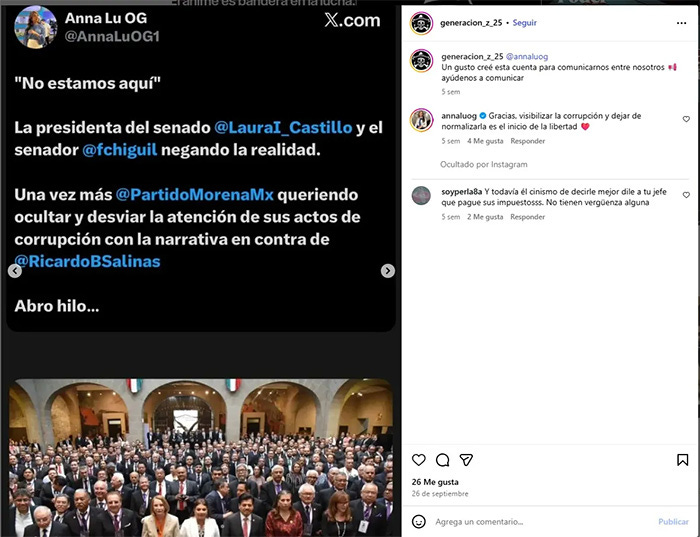Reply to soyperla8a's comment
Image resolution: width=700 pixels, height=537 pixels.
[x=528, y=217]
